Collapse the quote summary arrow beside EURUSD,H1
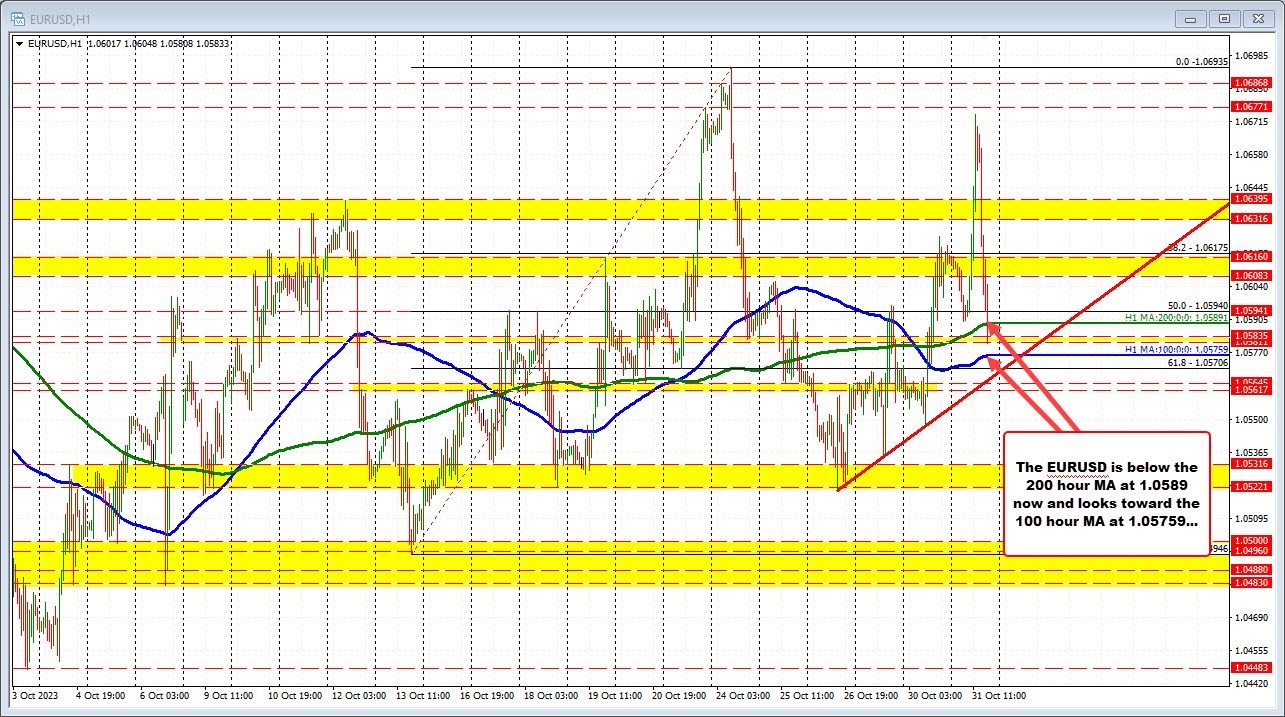1285x717 pixels. pyautogui.click(x=19, y=43)
